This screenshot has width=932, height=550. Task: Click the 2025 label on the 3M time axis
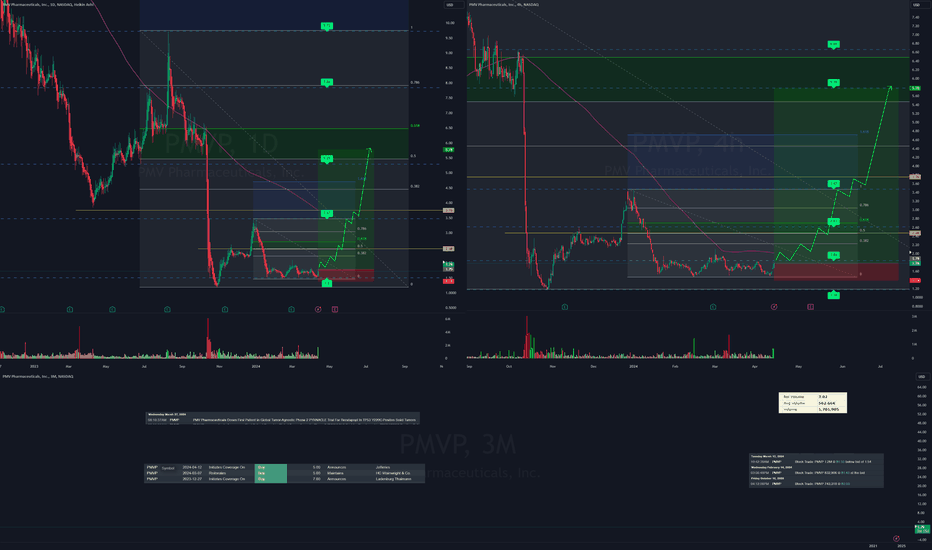coord(901,546)
